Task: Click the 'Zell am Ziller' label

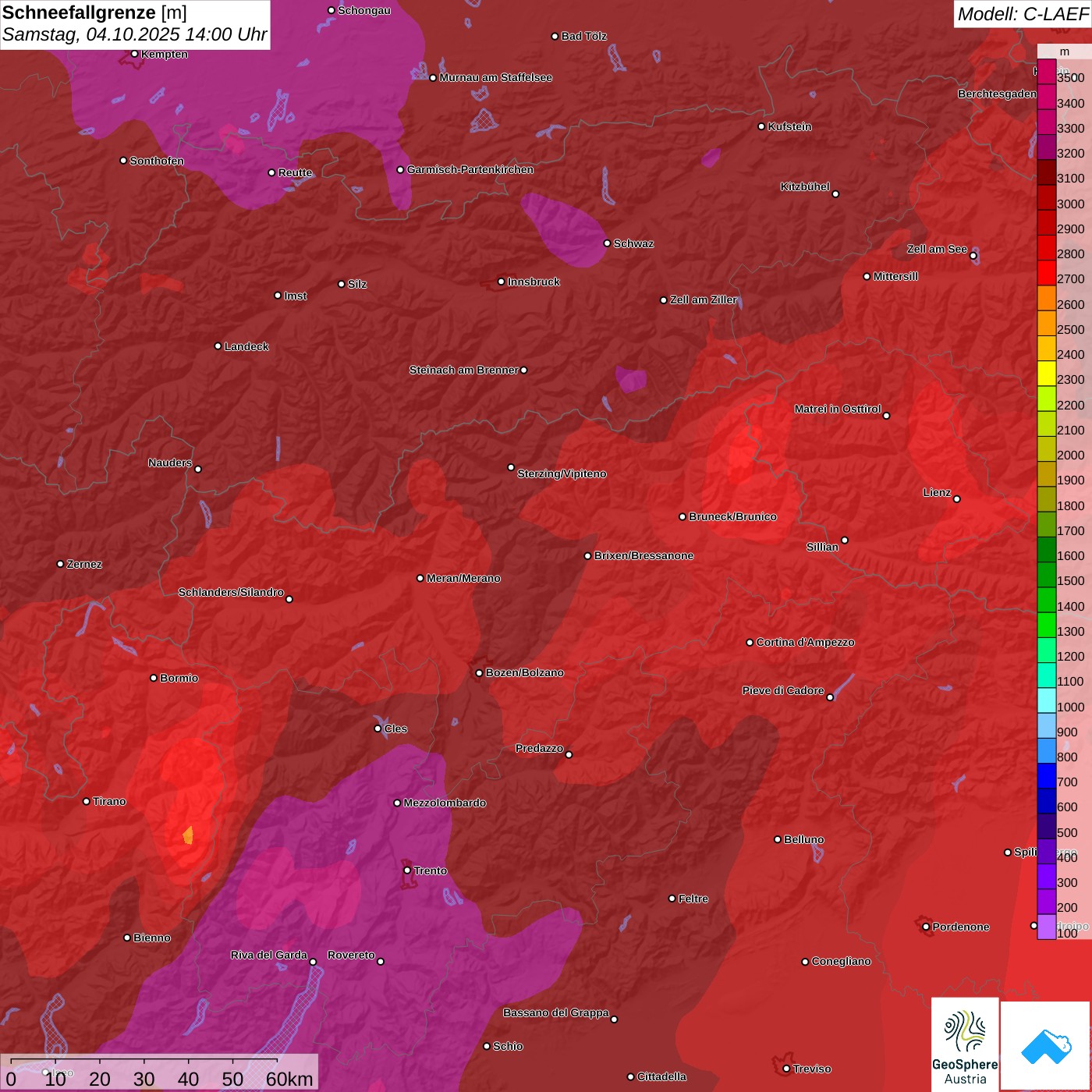Action: [703, 300]
